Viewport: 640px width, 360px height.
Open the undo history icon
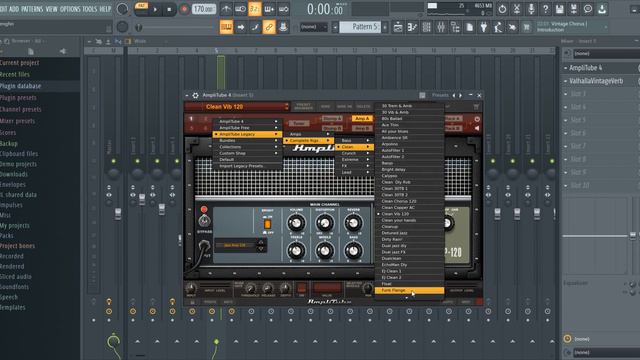(x=502, y=9)
